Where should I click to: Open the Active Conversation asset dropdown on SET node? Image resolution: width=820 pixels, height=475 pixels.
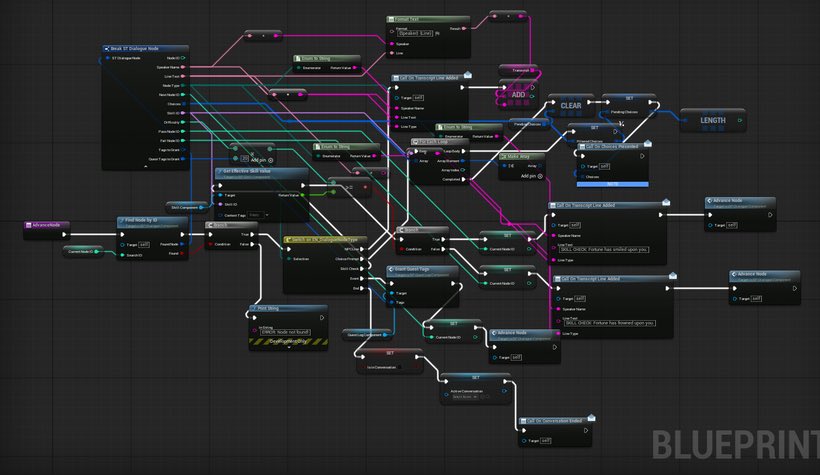[x=464, y=397]
